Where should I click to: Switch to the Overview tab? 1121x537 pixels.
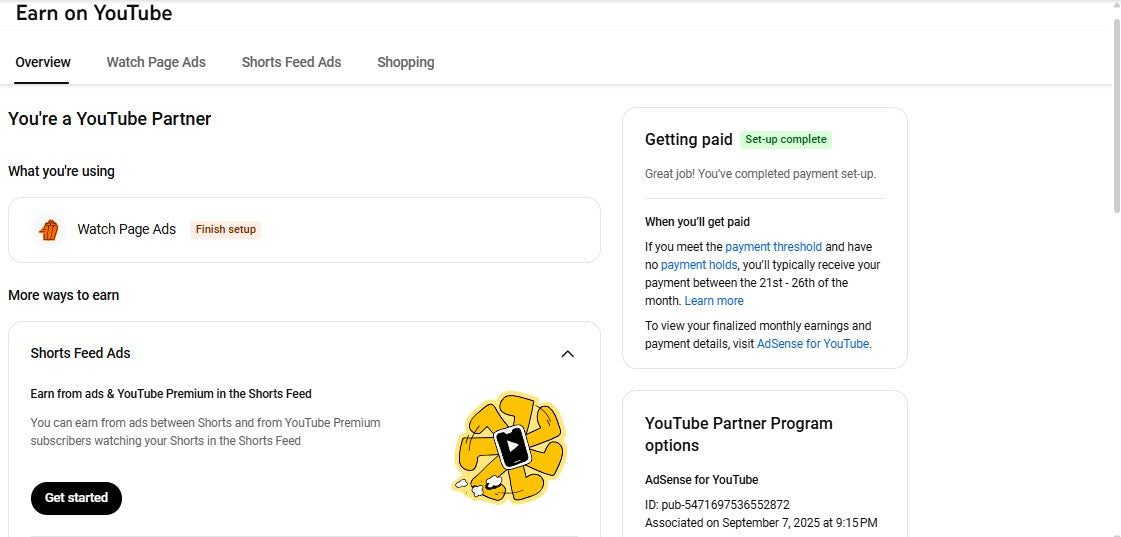click(43, 62)
